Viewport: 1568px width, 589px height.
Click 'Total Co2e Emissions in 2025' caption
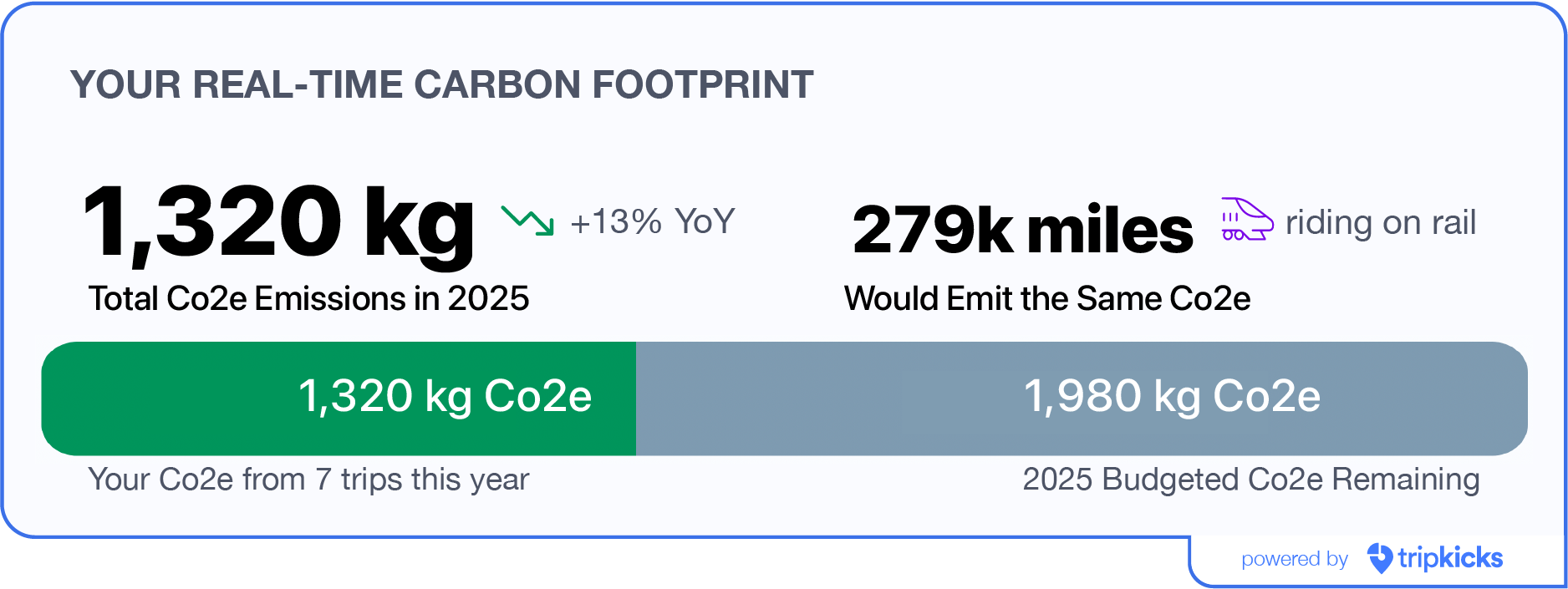[308, 298]
